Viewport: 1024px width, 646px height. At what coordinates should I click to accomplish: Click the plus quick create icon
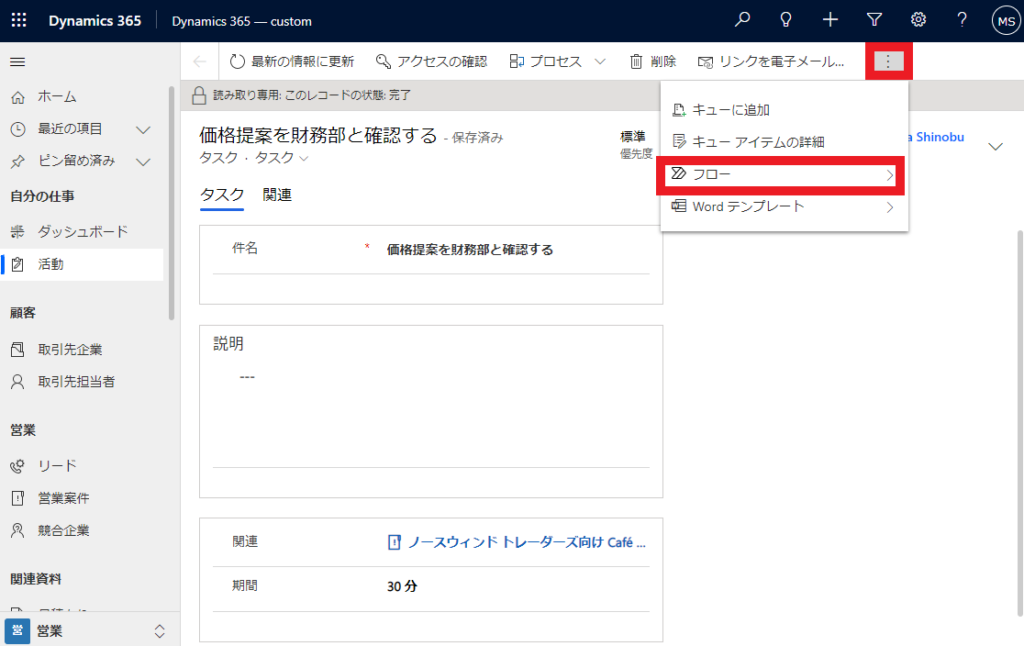pyautogui.click(x=830, y=20)
